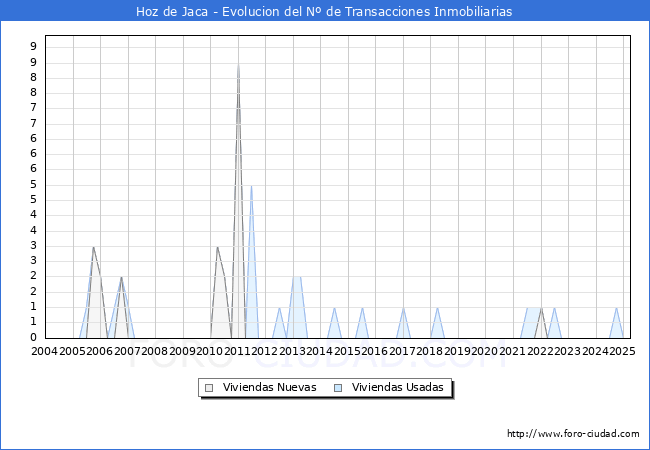Click the 2014 x-axis label

click(320, 351)
